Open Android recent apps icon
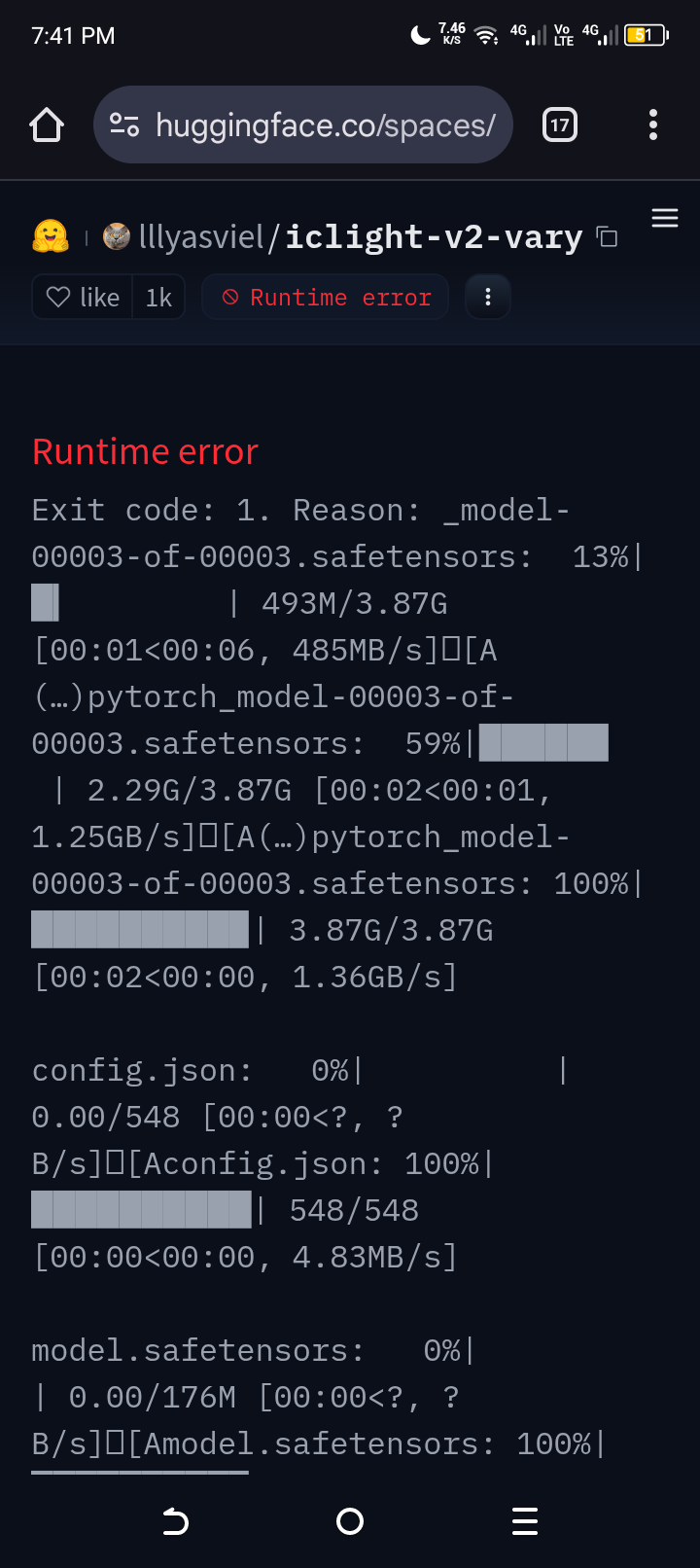700x1568 pixels. [x=525, y=1520]
